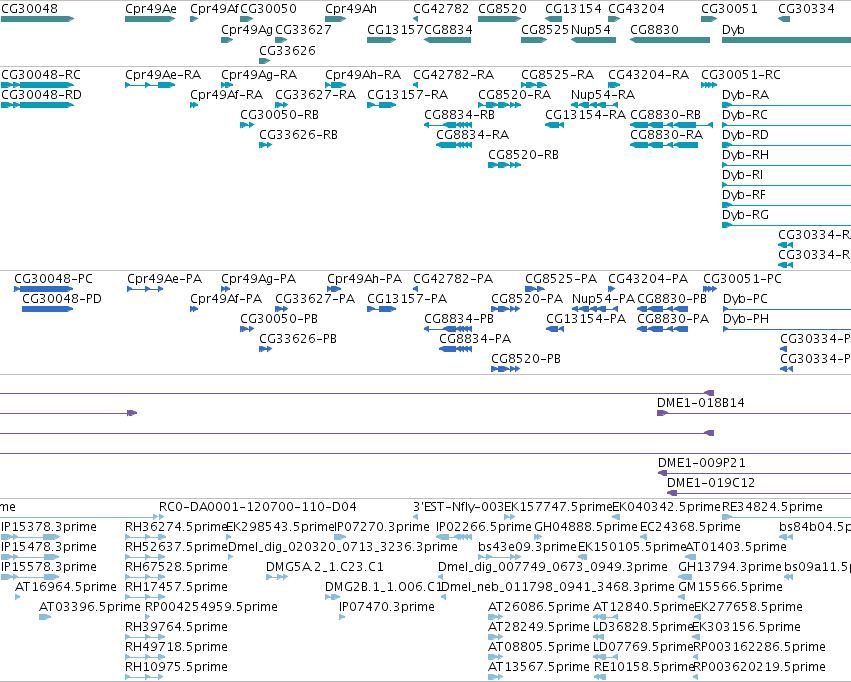The image size is (851, 682).
Task: Select transcript CG13154-RA
Action: (585, 115)
